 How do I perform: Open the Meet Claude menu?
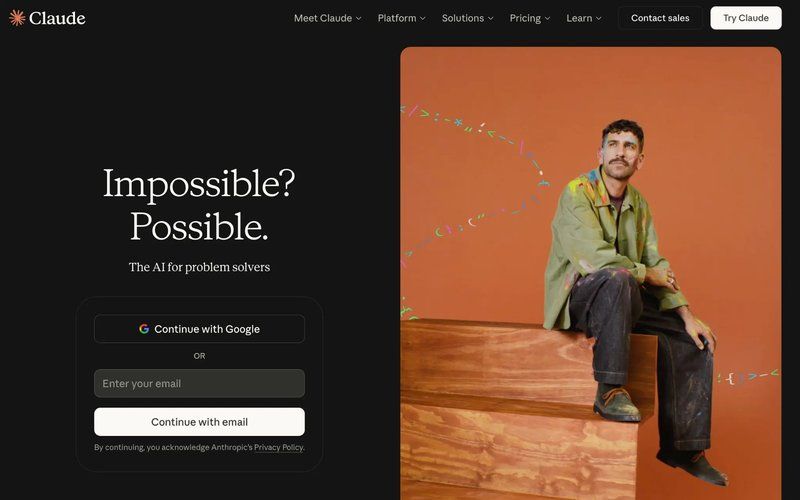(x=328, y=18)
